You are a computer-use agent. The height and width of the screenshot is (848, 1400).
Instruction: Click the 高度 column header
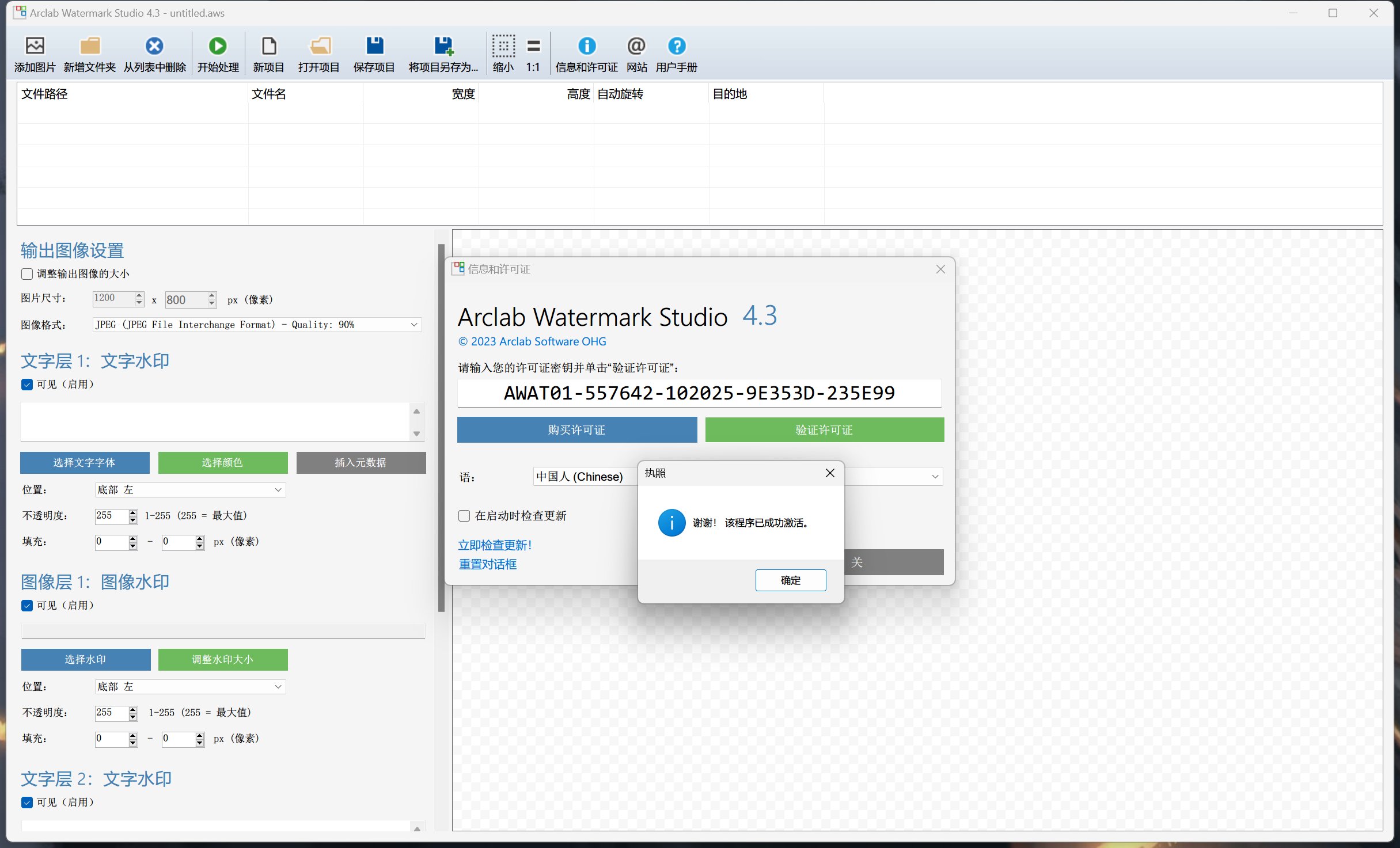point(536,94)
